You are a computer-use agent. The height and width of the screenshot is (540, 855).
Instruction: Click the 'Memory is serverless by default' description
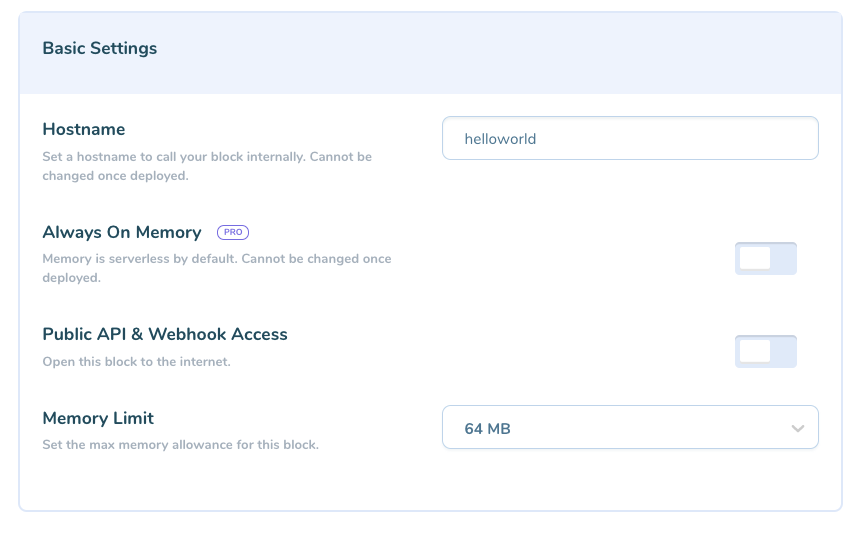[x=217, y=268]
